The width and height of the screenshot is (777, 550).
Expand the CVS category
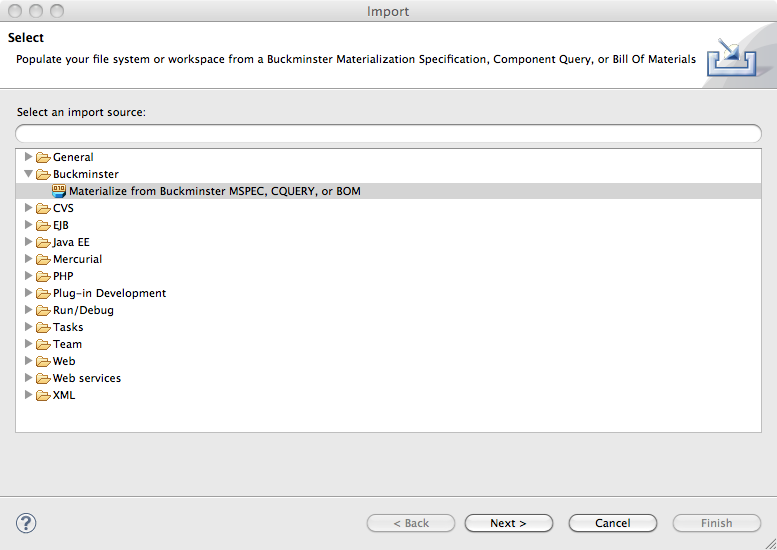pos(28,208)
